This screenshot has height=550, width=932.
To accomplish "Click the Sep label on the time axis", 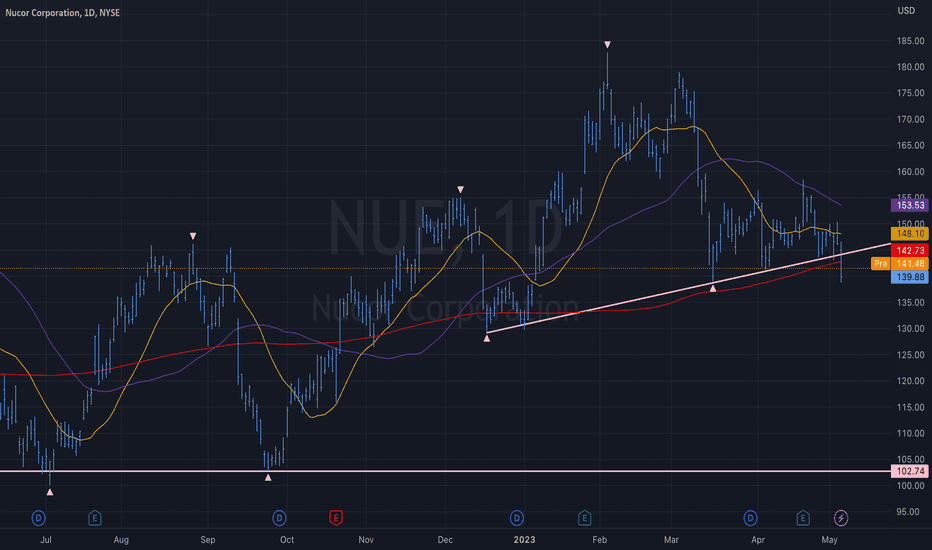I will pos(207,540).
